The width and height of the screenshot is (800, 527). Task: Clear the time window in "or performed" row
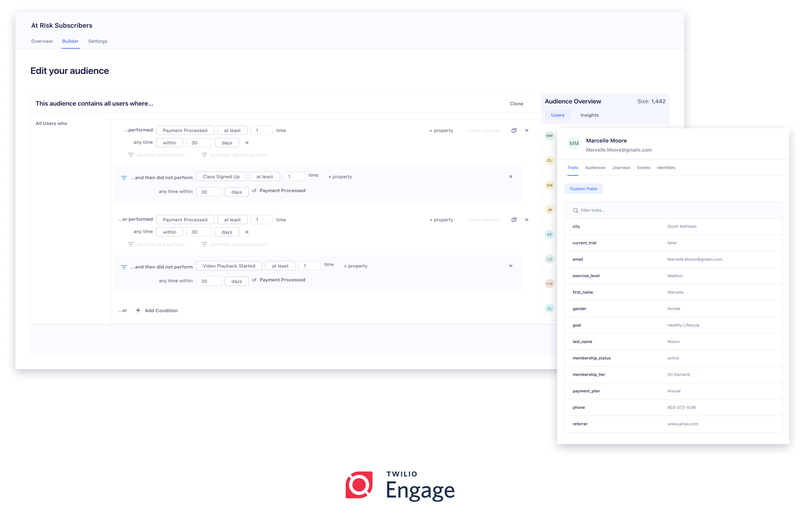[247, 232]
